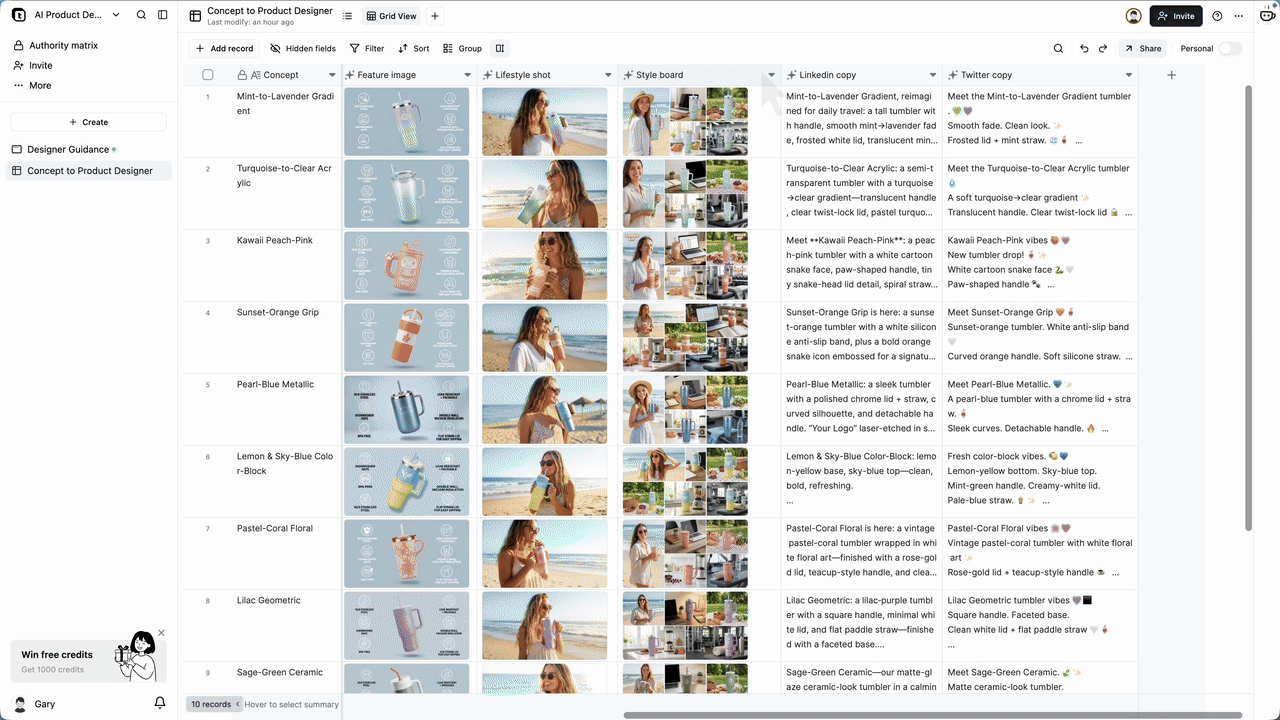Click the help question mark icon
Screen dimensions: 1280x720
click(1217, 16)
